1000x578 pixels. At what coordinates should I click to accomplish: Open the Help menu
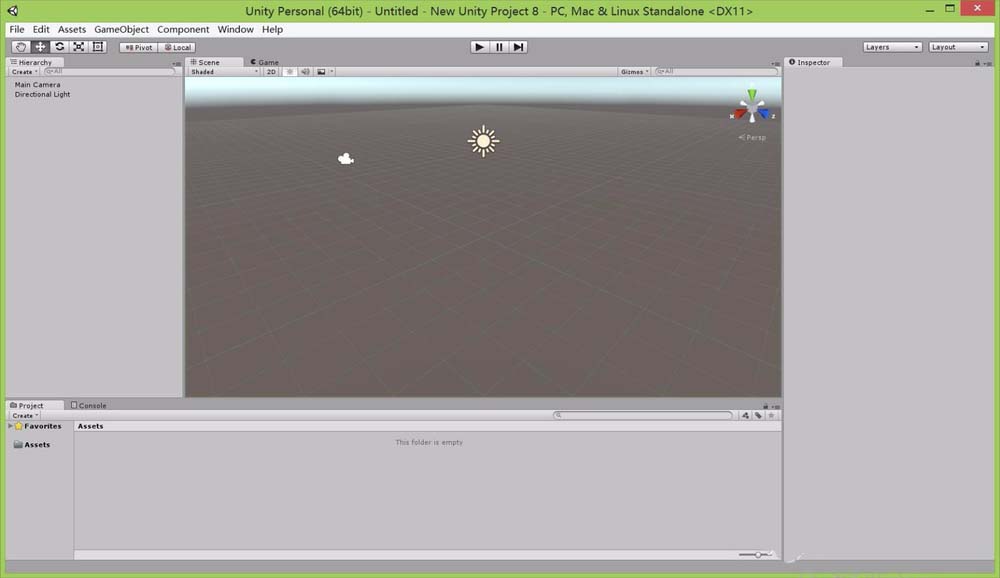pyautogui.click(x=272, y=29)
